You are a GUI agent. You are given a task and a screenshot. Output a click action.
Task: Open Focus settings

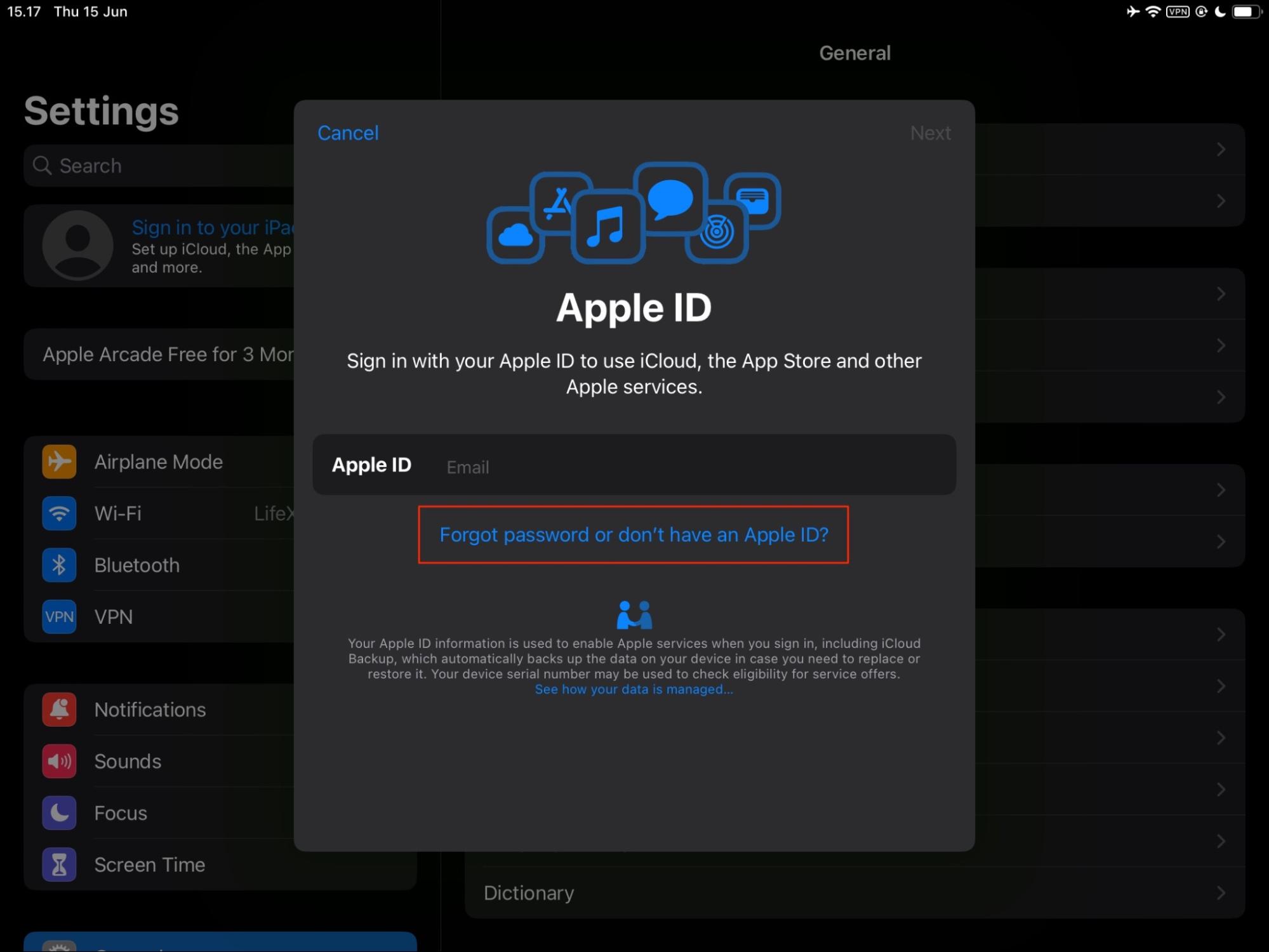coord(159,813)
